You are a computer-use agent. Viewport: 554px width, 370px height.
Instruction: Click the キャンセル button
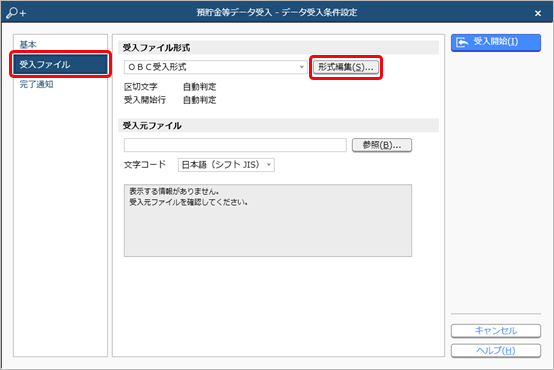click(x=496, y=331)
